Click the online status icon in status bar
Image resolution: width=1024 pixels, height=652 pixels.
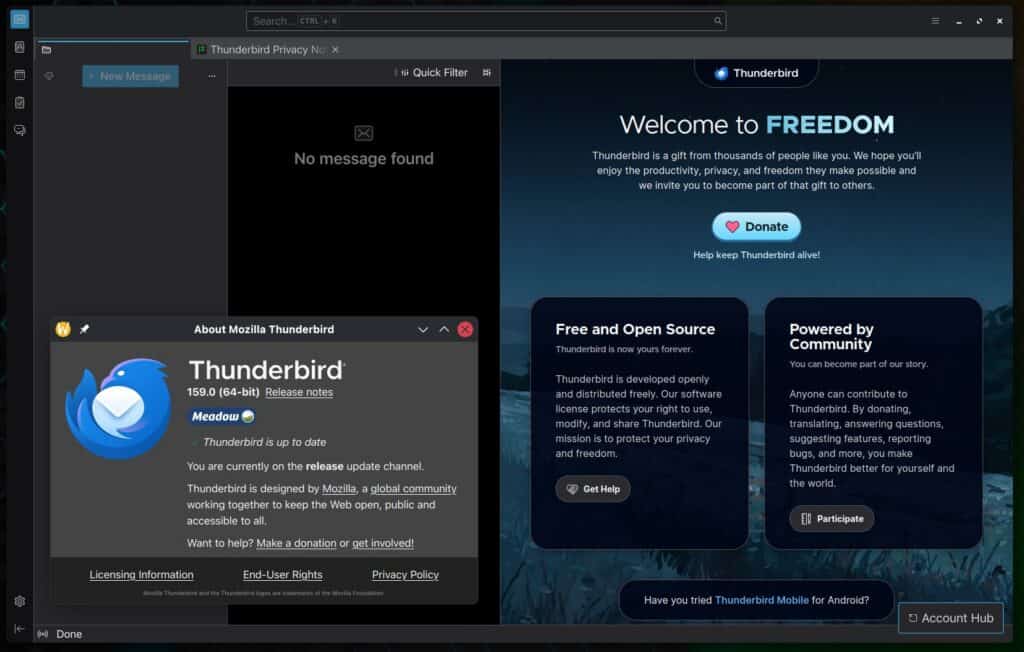pyautogui.click(x=43, y=634)
